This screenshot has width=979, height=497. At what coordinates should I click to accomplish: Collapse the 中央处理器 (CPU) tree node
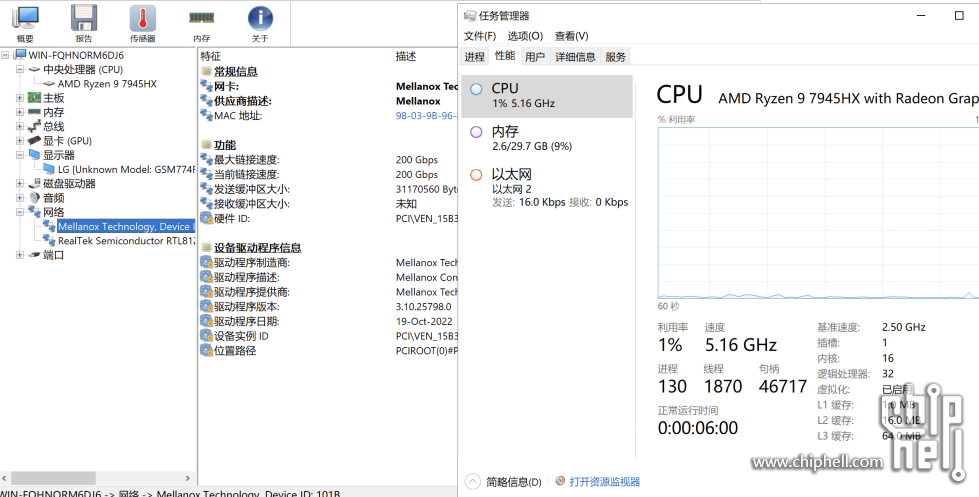point(20,70)
